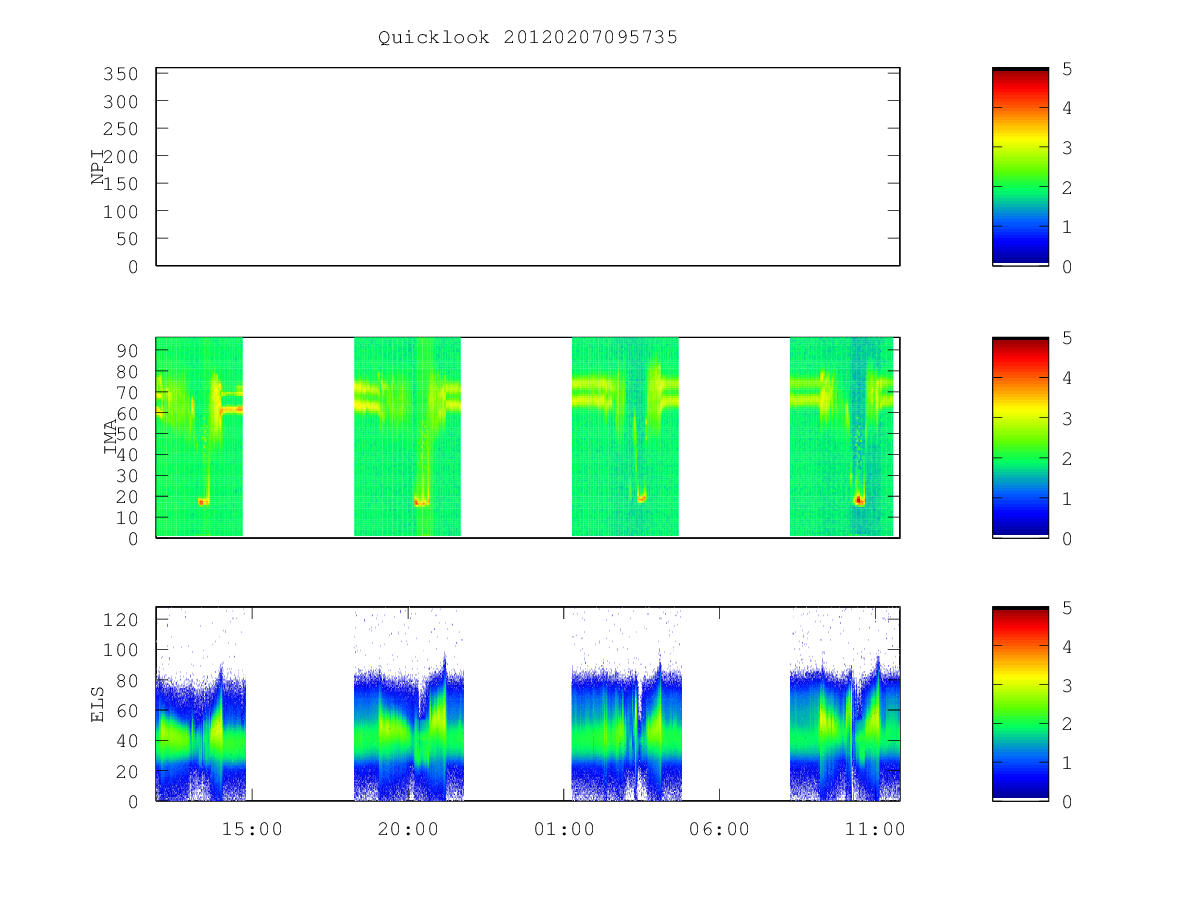Click the 70 tick on IMA axis
The width and height of the screenshot is (1200, 900).
126,392
